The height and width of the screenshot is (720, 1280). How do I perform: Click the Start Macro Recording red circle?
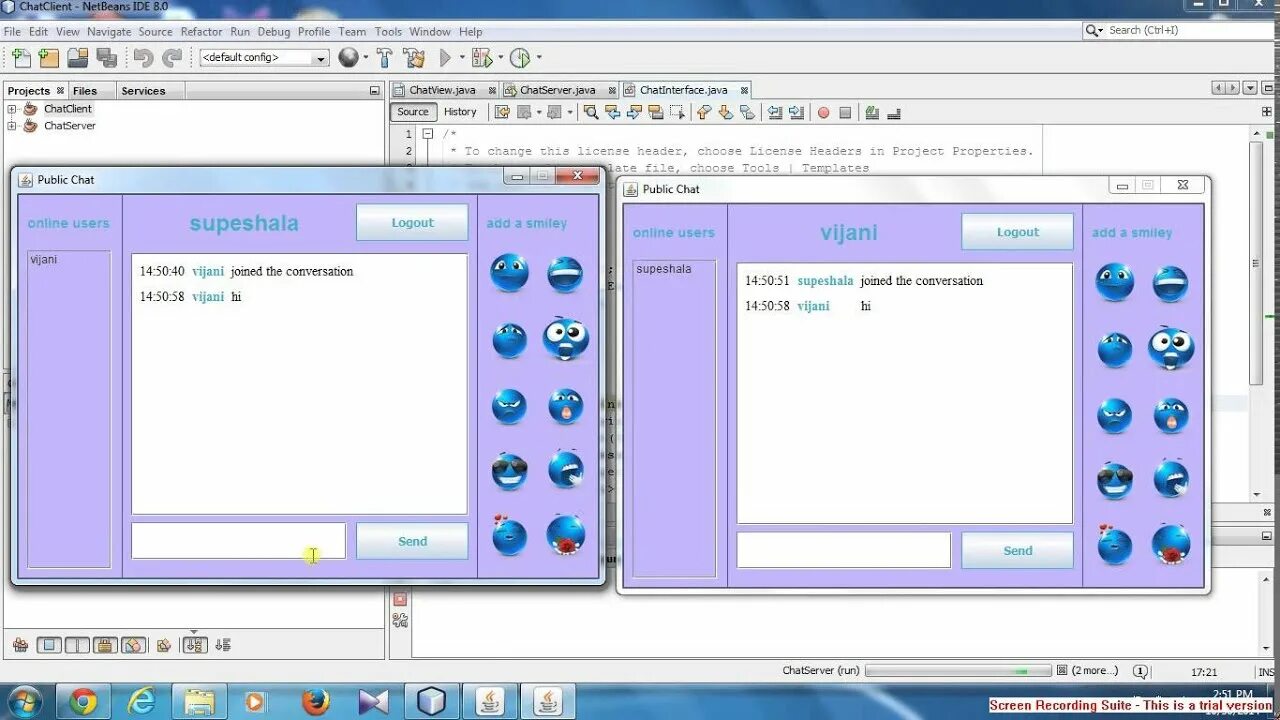point(823,113)
